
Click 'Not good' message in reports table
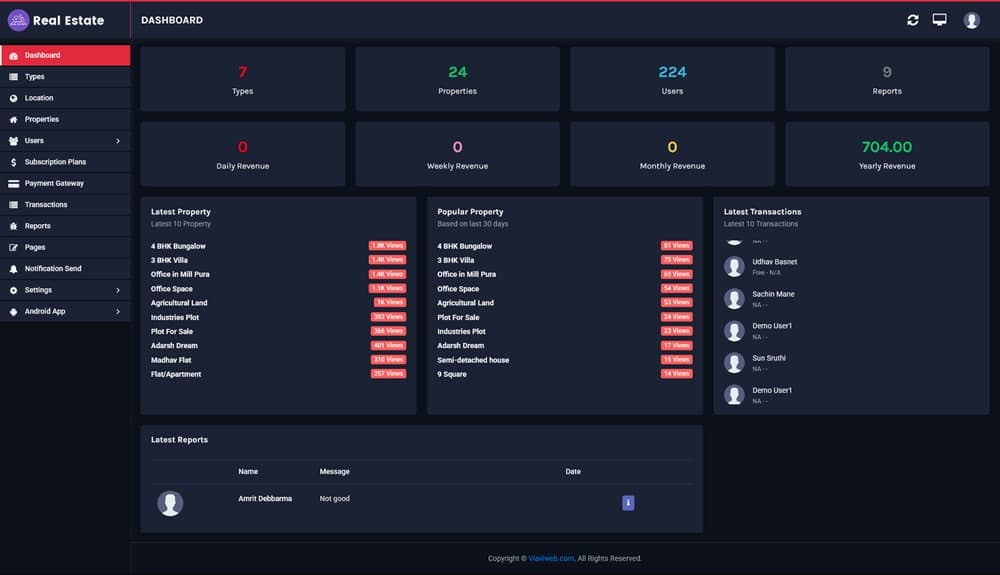coord(334,499)
